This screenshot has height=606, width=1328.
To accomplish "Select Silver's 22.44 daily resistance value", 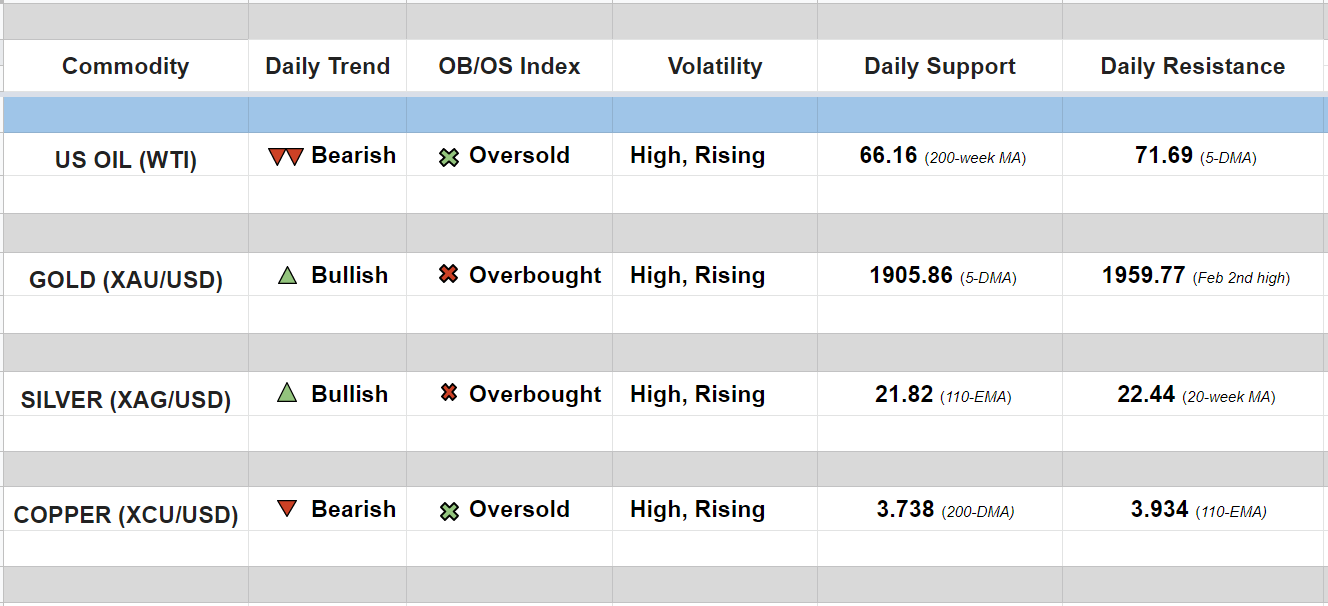I will 1146,395.
